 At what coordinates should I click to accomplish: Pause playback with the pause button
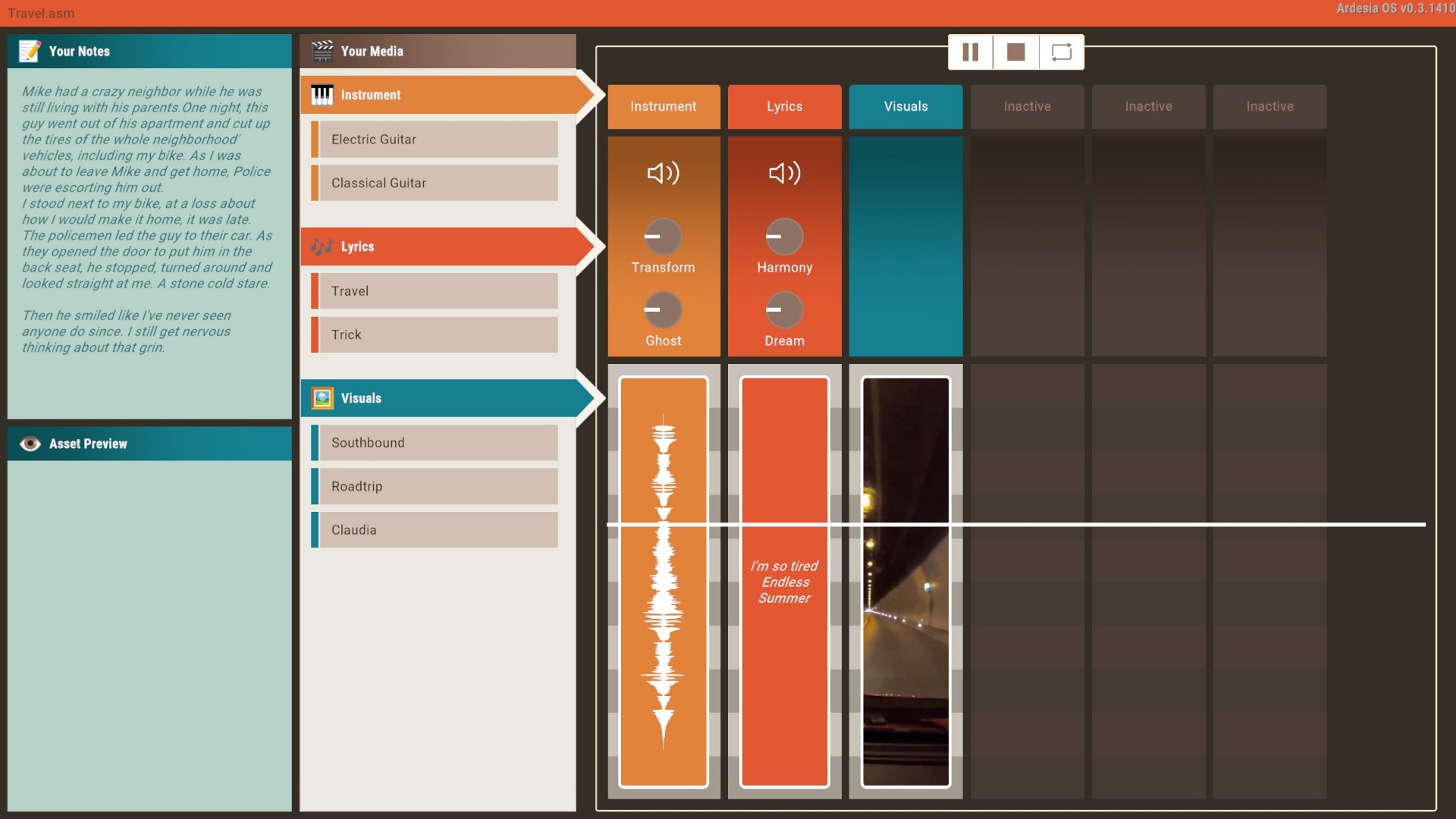[x=970, y=52]
